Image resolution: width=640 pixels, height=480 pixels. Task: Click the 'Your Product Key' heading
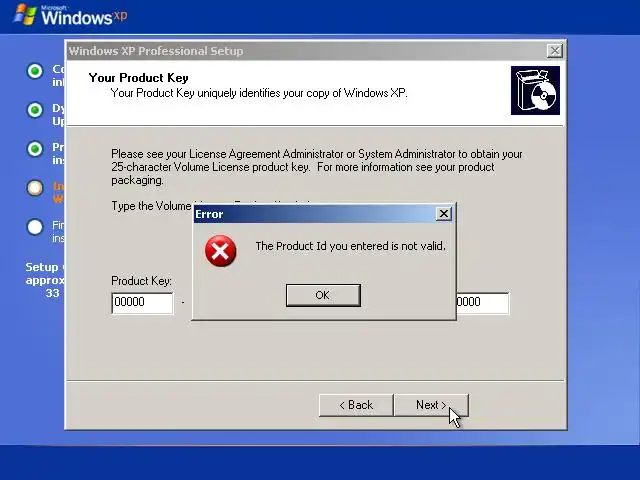(x=138, y=78)
